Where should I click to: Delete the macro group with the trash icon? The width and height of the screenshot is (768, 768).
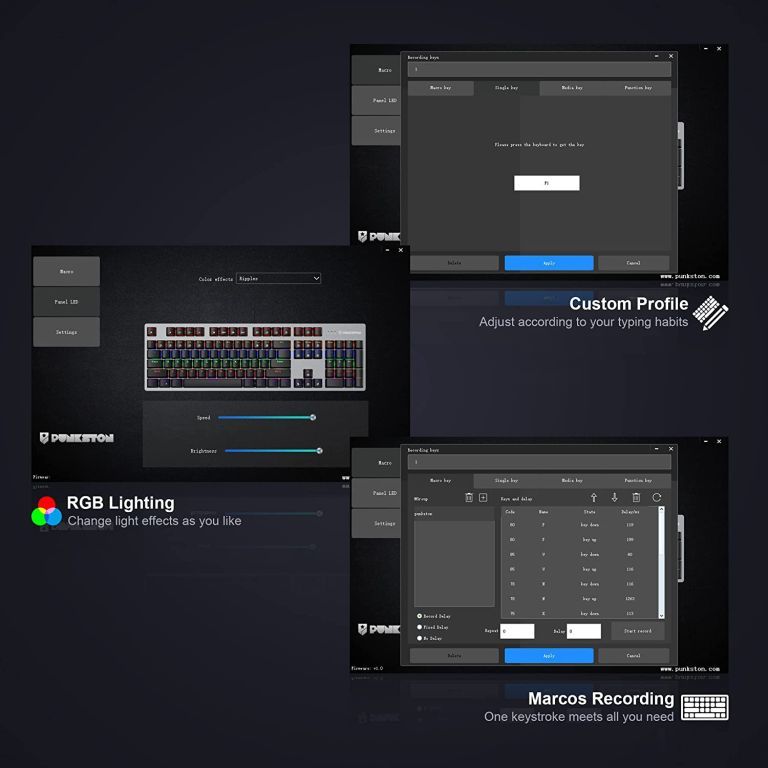[469, 498]
